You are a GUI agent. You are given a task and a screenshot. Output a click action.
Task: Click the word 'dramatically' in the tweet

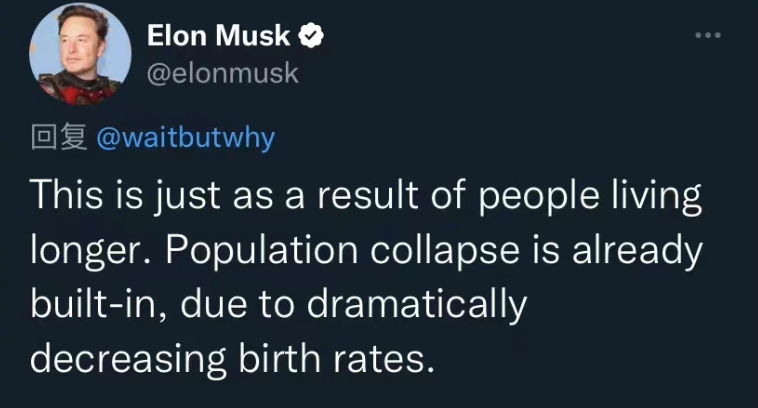click(417, 306)
